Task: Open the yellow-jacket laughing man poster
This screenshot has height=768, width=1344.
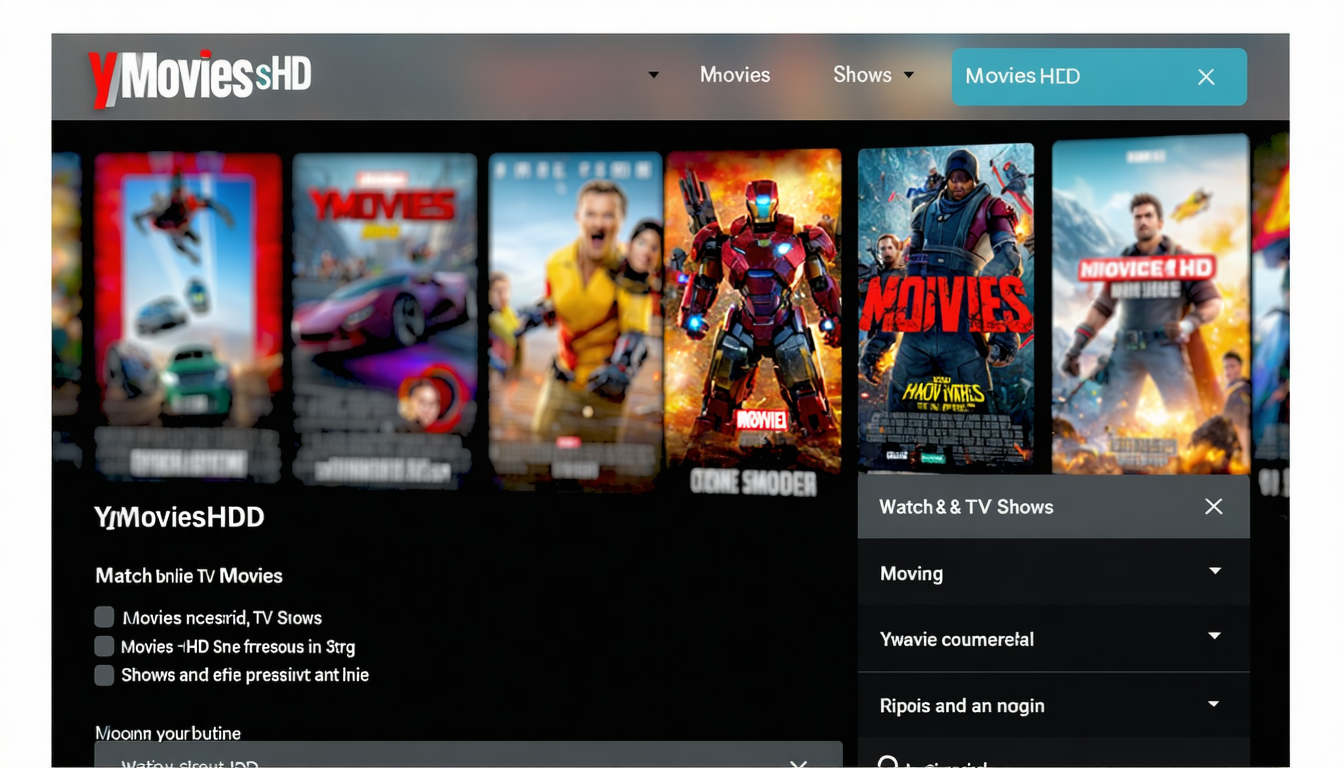Action: point(575,310)
